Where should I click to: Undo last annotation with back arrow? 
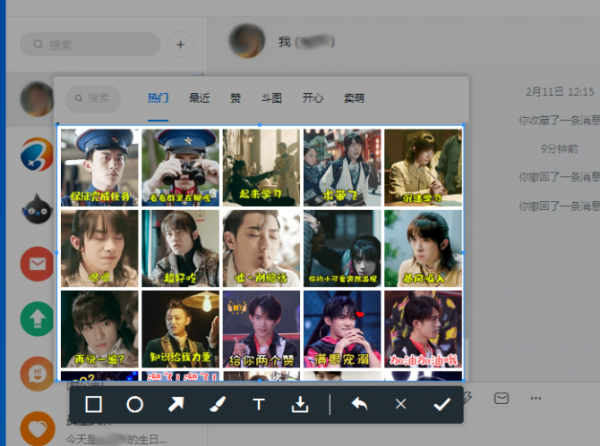tap(359, 404)
